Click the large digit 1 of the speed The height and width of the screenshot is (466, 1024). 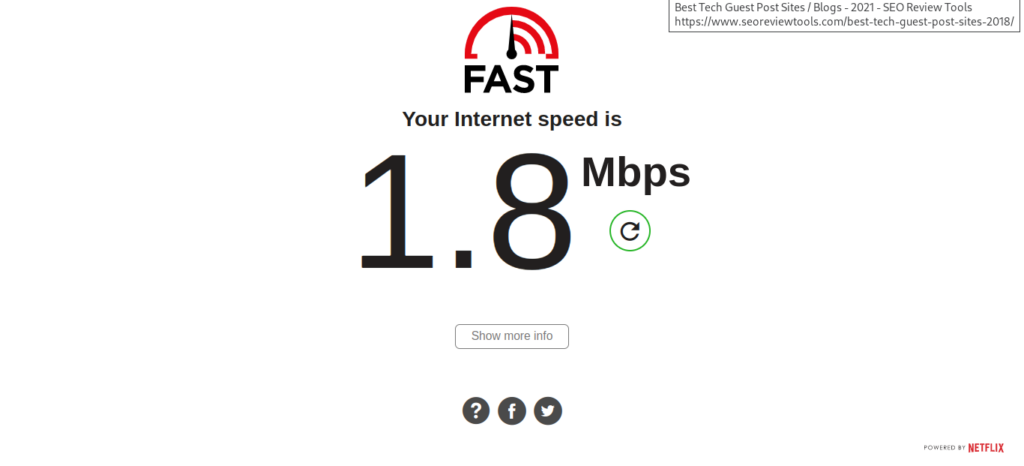(398, 212)
